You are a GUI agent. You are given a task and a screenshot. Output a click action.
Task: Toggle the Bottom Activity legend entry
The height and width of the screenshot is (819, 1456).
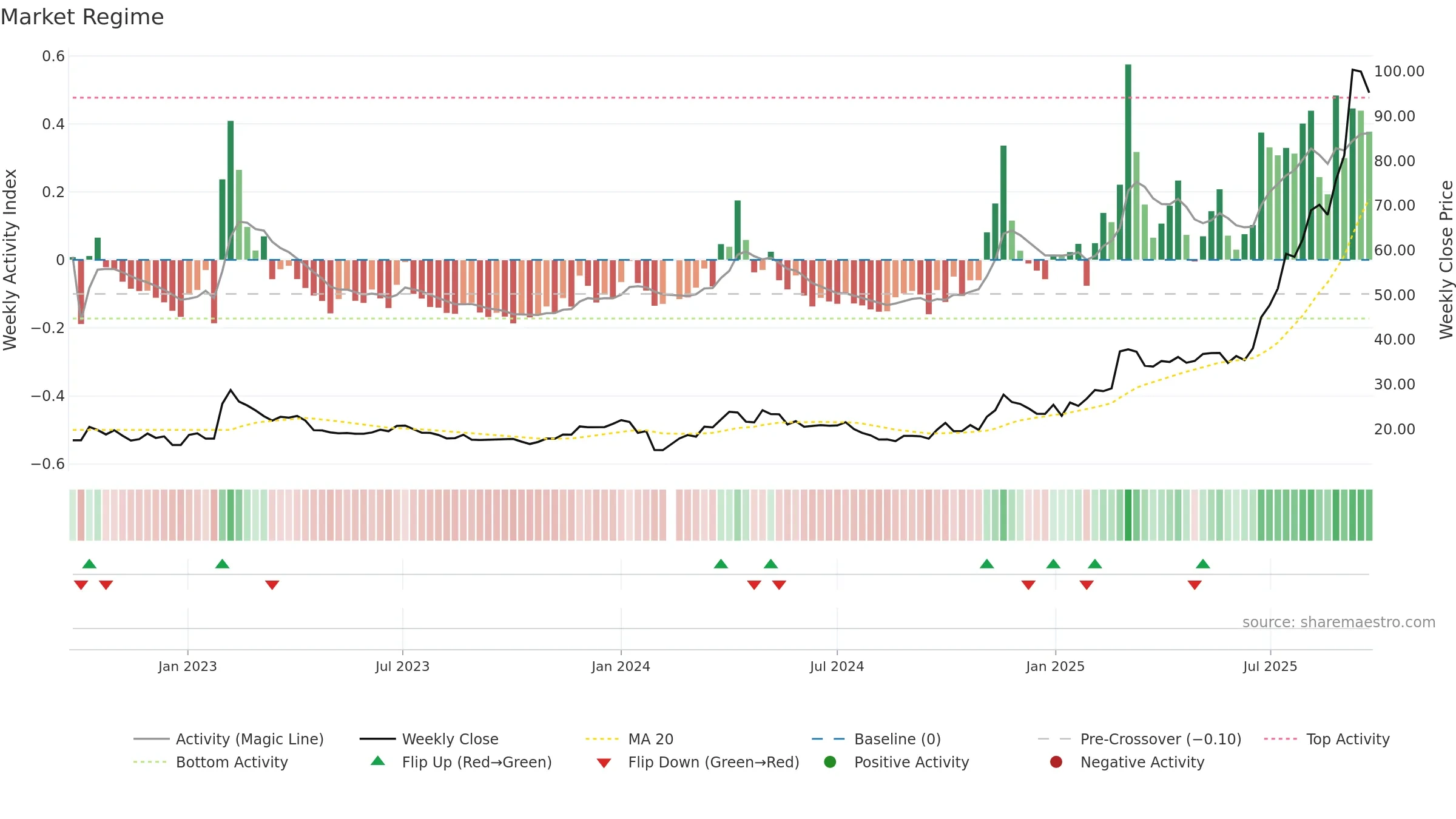[x=211, y=762]
